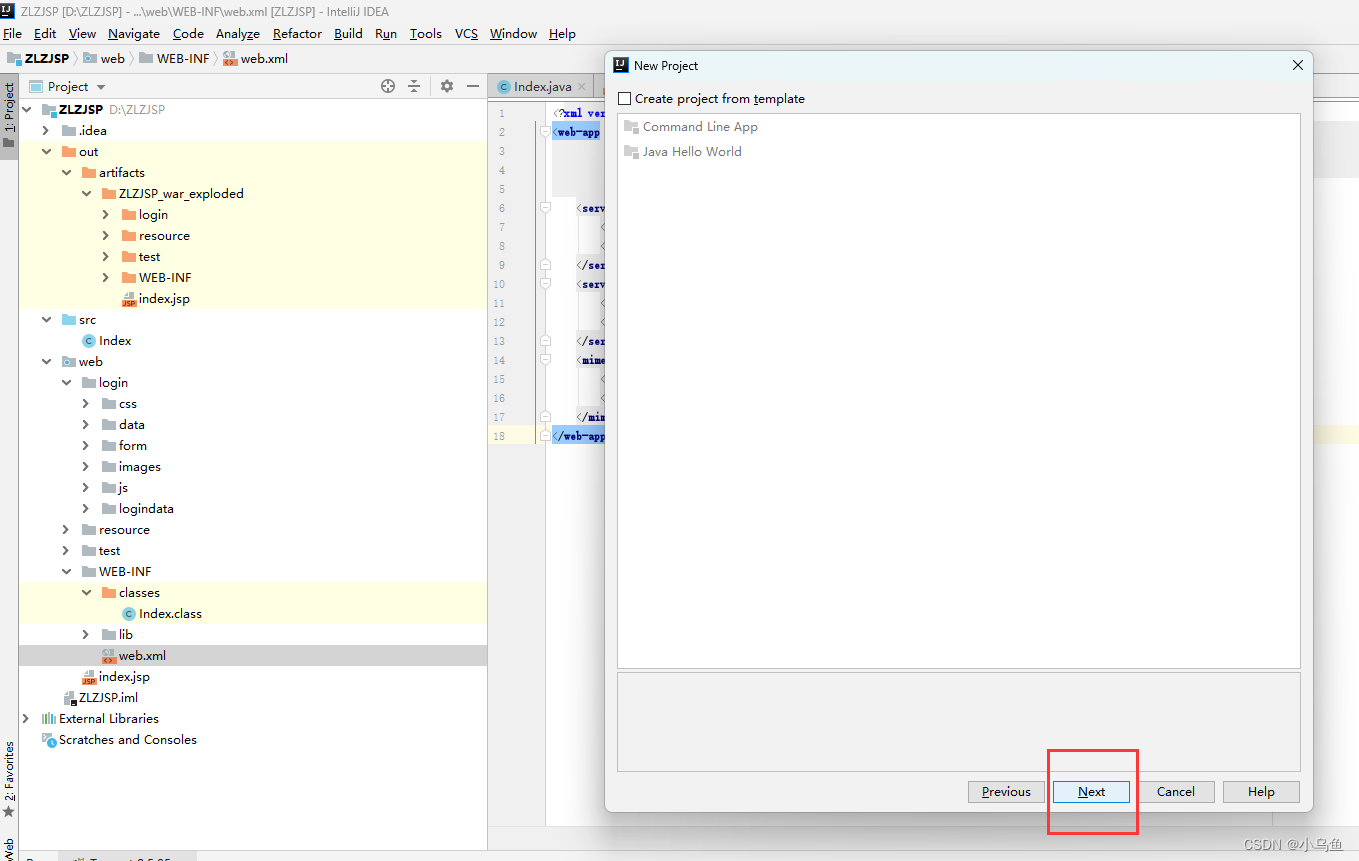The height and width of the screenshot is (861, 1359).
Task: Open the Navigate menu
Action: pos(134,34)
